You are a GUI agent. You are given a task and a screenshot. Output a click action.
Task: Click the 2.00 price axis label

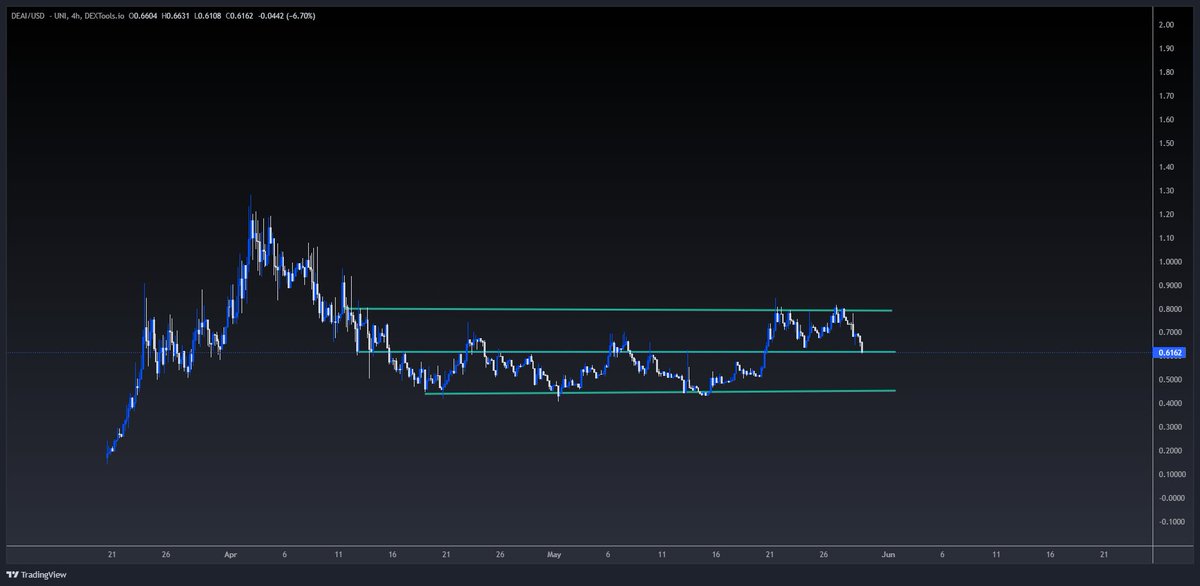1166,25
